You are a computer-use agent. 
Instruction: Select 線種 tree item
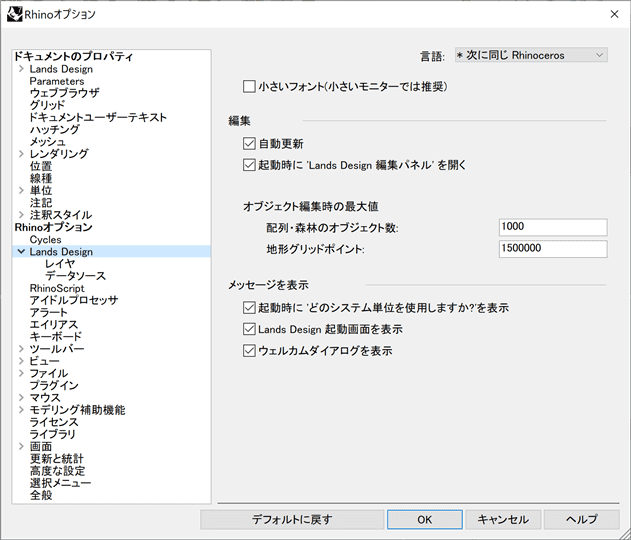pos(41,178)
